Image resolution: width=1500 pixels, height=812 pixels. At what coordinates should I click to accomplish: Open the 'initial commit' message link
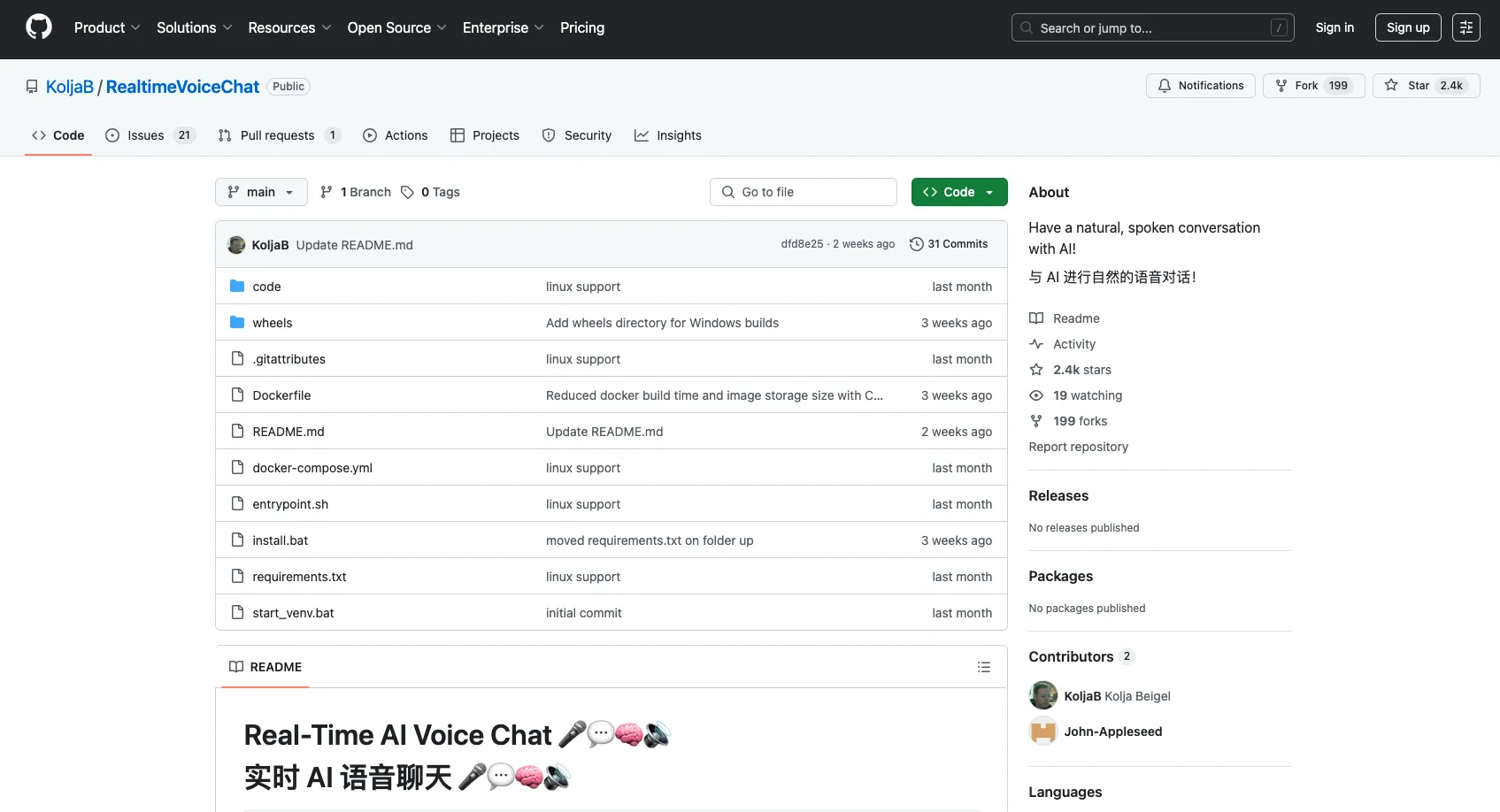[583, 613]
